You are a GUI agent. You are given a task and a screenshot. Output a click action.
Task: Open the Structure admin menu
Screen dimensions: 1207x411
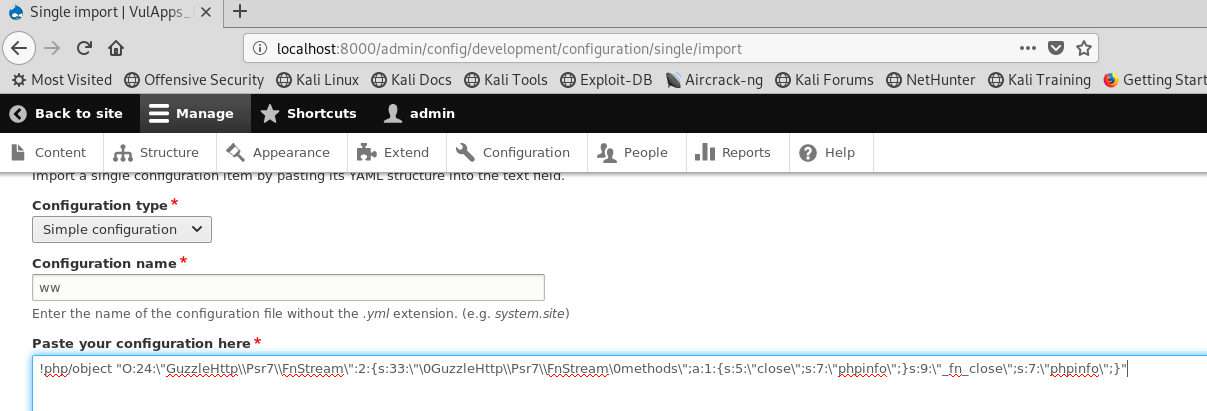coord(157,153)
